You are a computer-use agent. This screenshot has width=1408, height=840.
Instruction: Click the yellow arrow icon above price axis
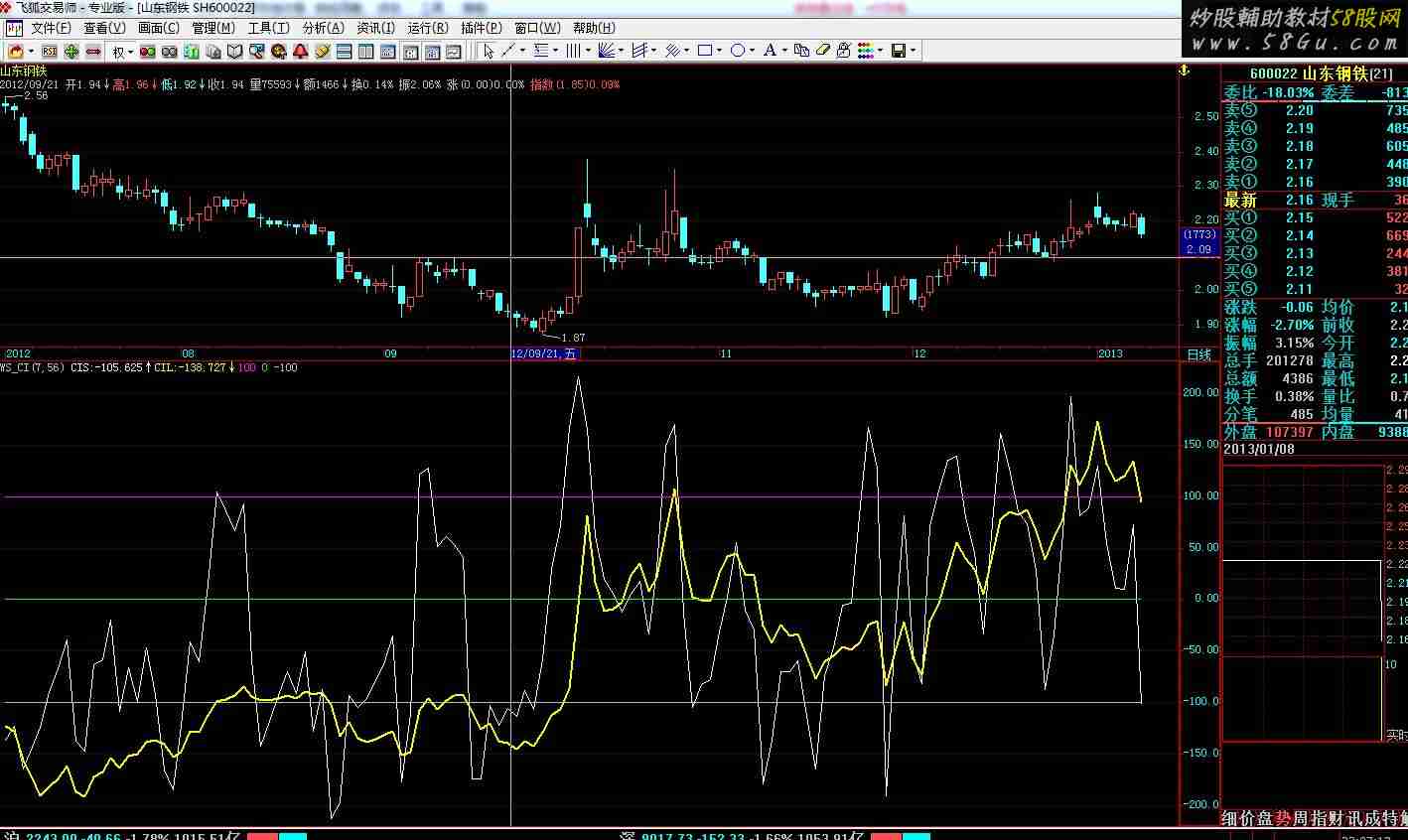pyautogui.click(x=1185, y=70)
